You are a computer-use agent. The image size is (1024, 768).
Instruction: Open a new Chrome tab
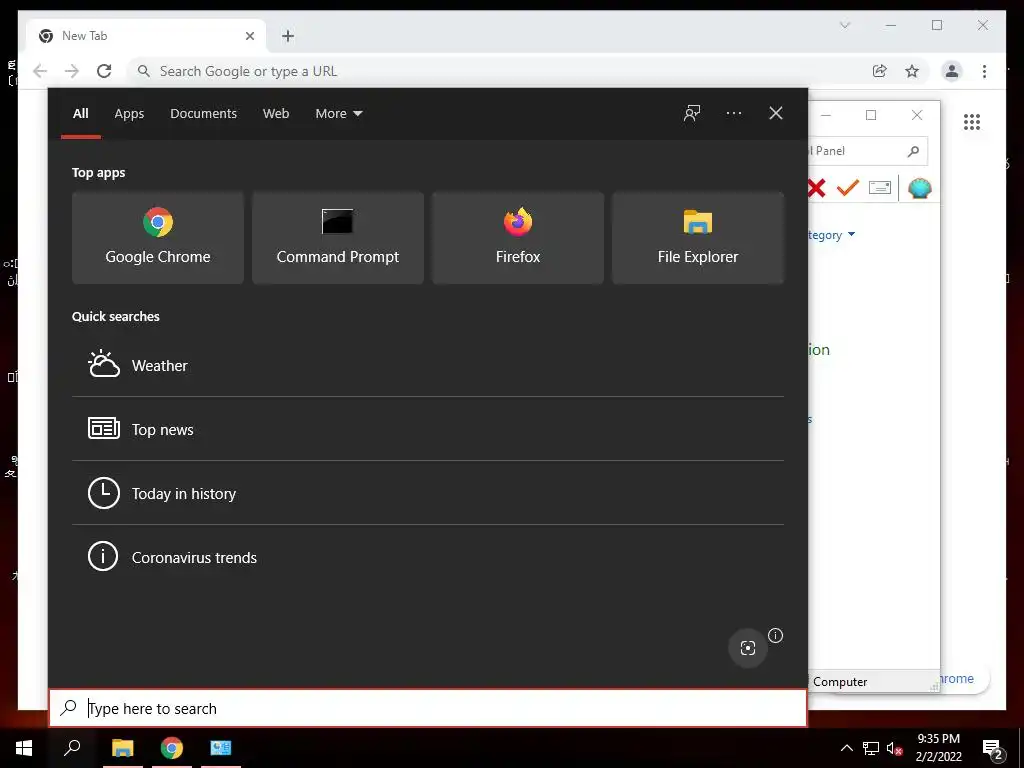click(288, 36)
